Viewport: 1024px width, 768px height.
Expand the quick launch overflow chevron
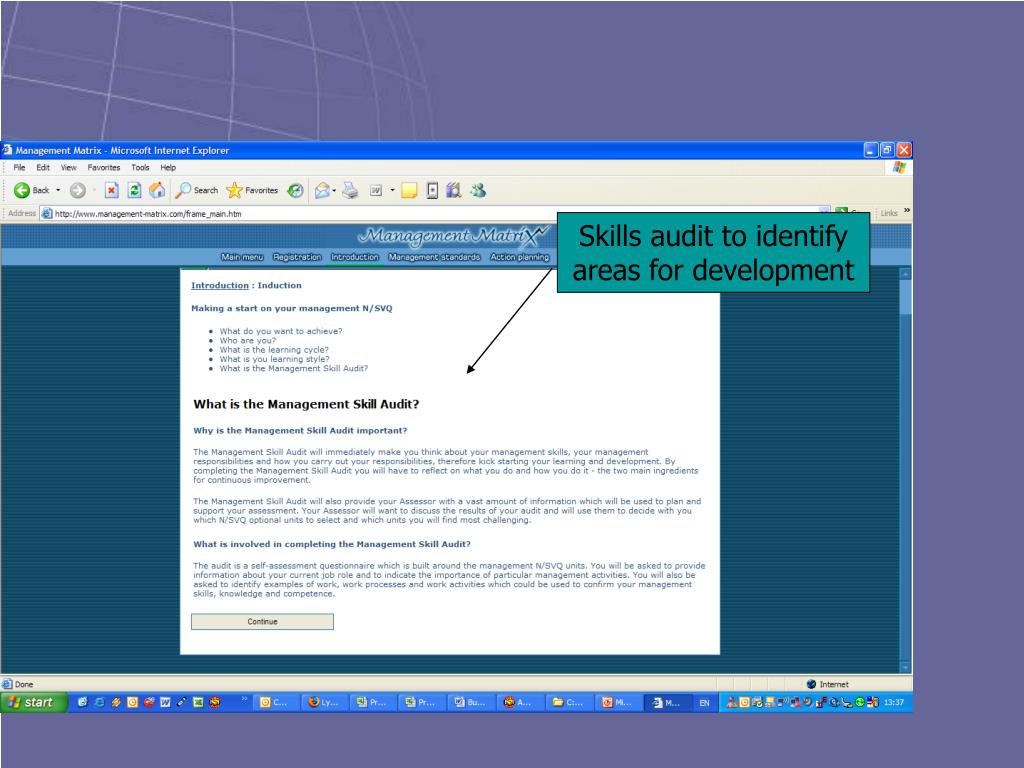click(x=245, y=699)
